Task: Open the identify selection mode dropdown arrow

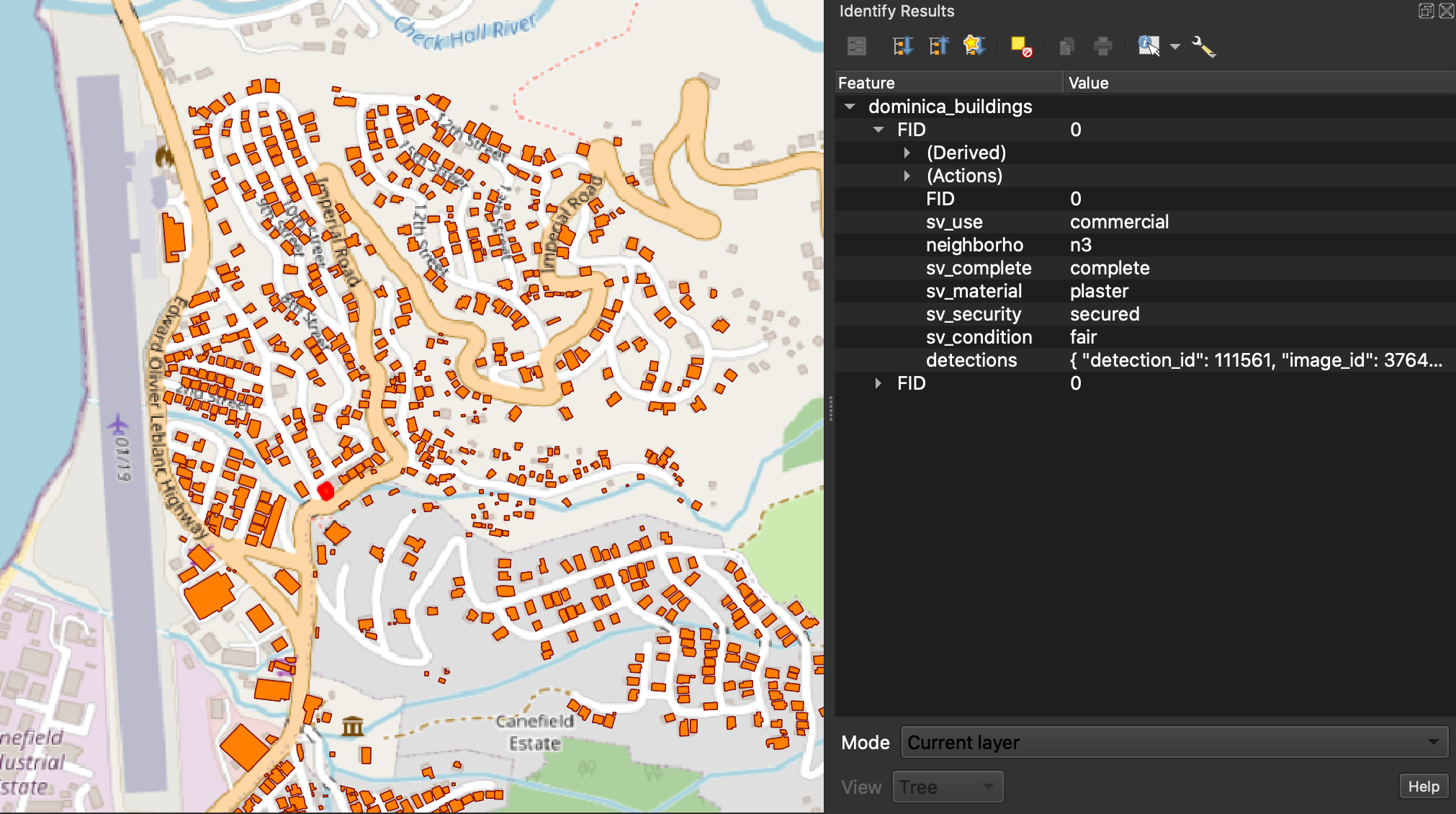Action: coord(1175,47)
